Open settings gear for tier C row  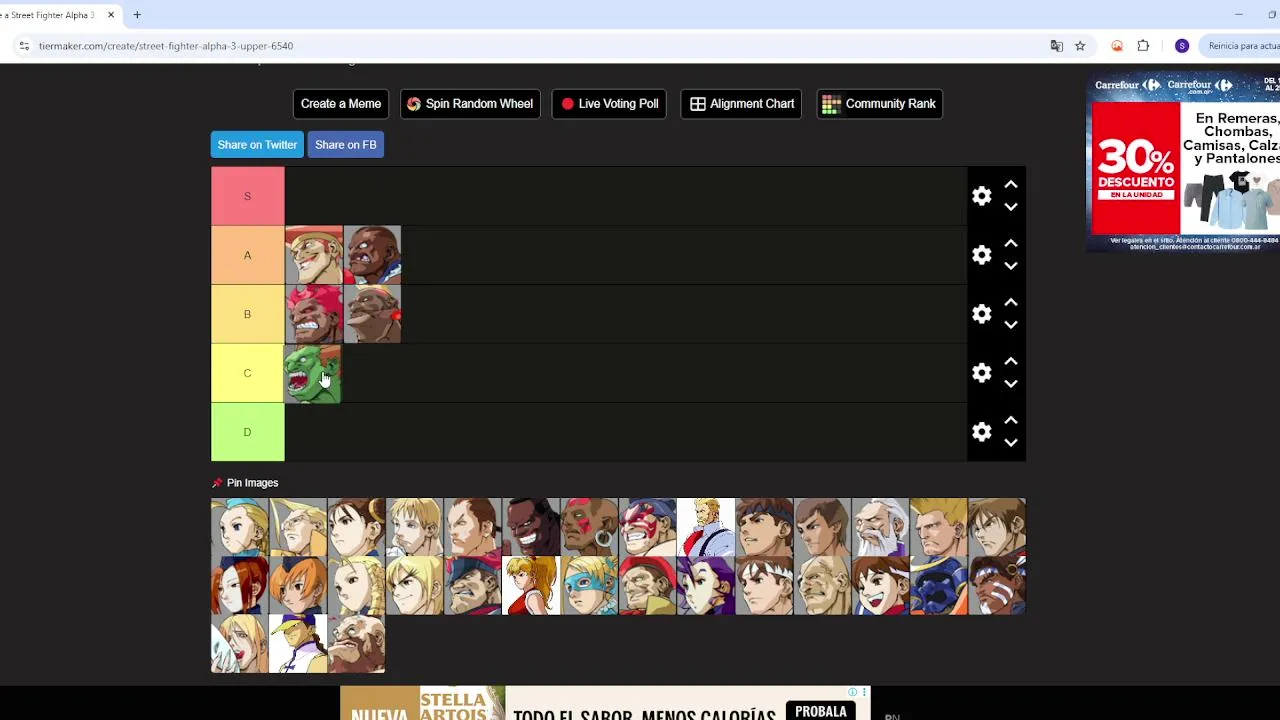click(x=982, y=373)
